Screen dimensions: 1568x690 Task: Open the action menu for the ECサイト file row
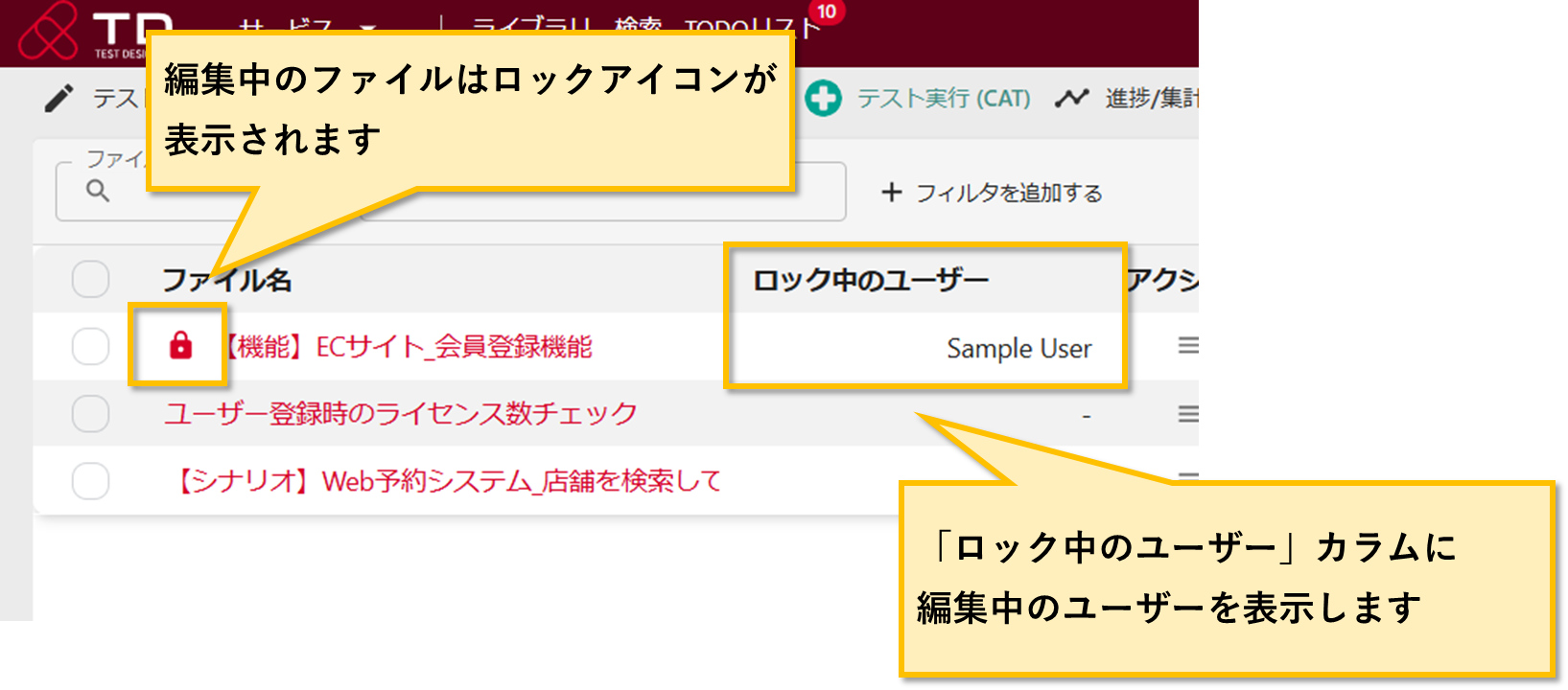click(1187, 346)
